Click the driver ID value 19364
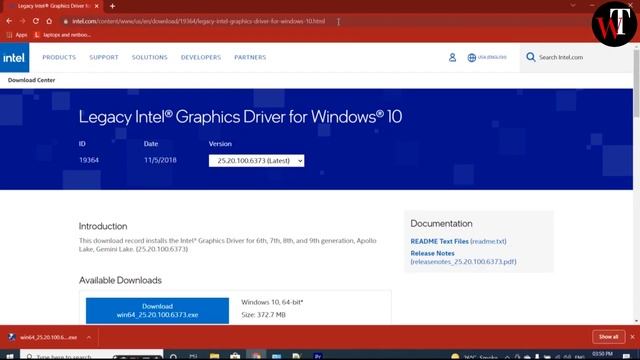This screenshot has height=360, width=640. coord(89,160)
